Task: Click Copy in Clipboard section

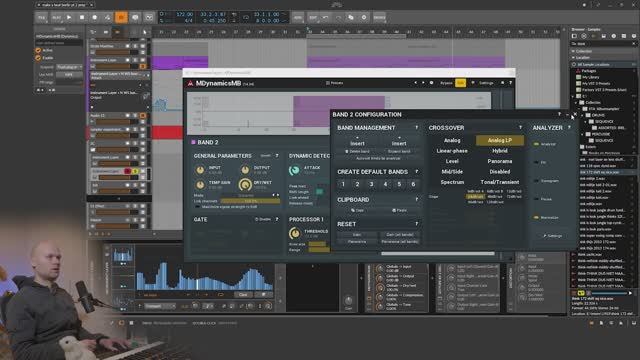Action: [357, 210]
